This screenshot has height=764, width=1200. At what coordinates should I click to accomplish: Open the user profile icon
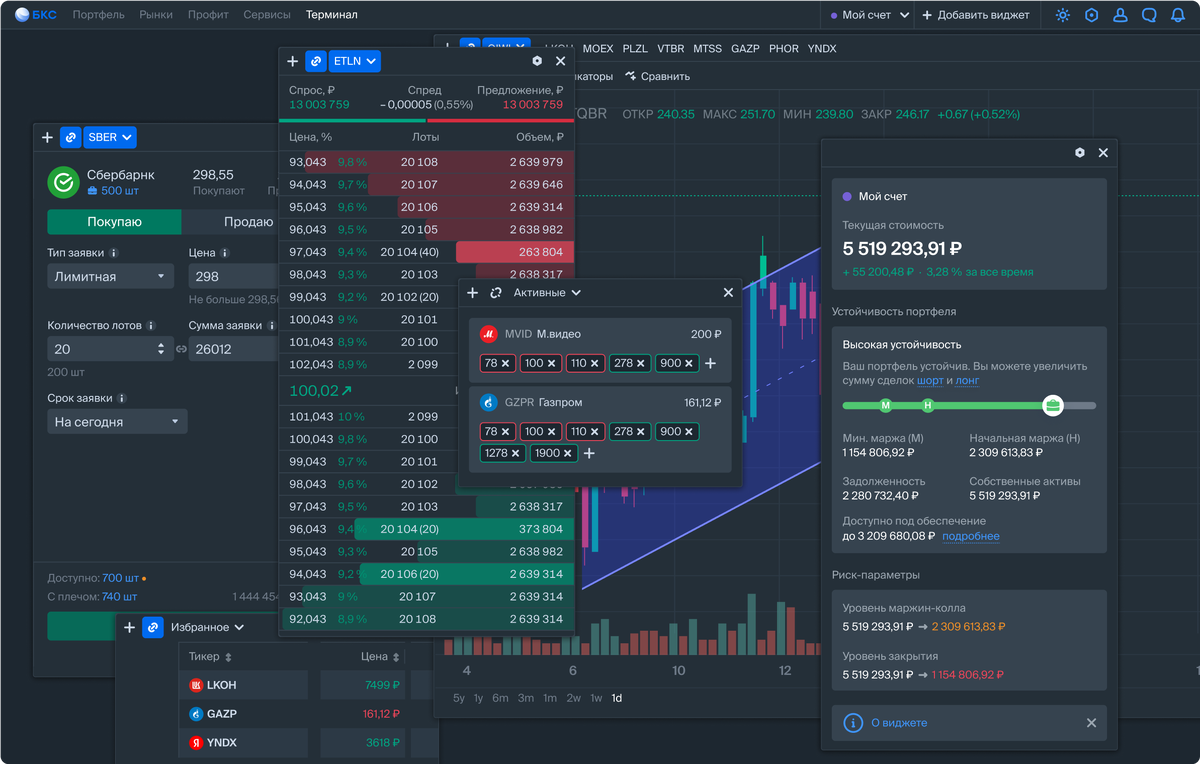click(1120, 15)
